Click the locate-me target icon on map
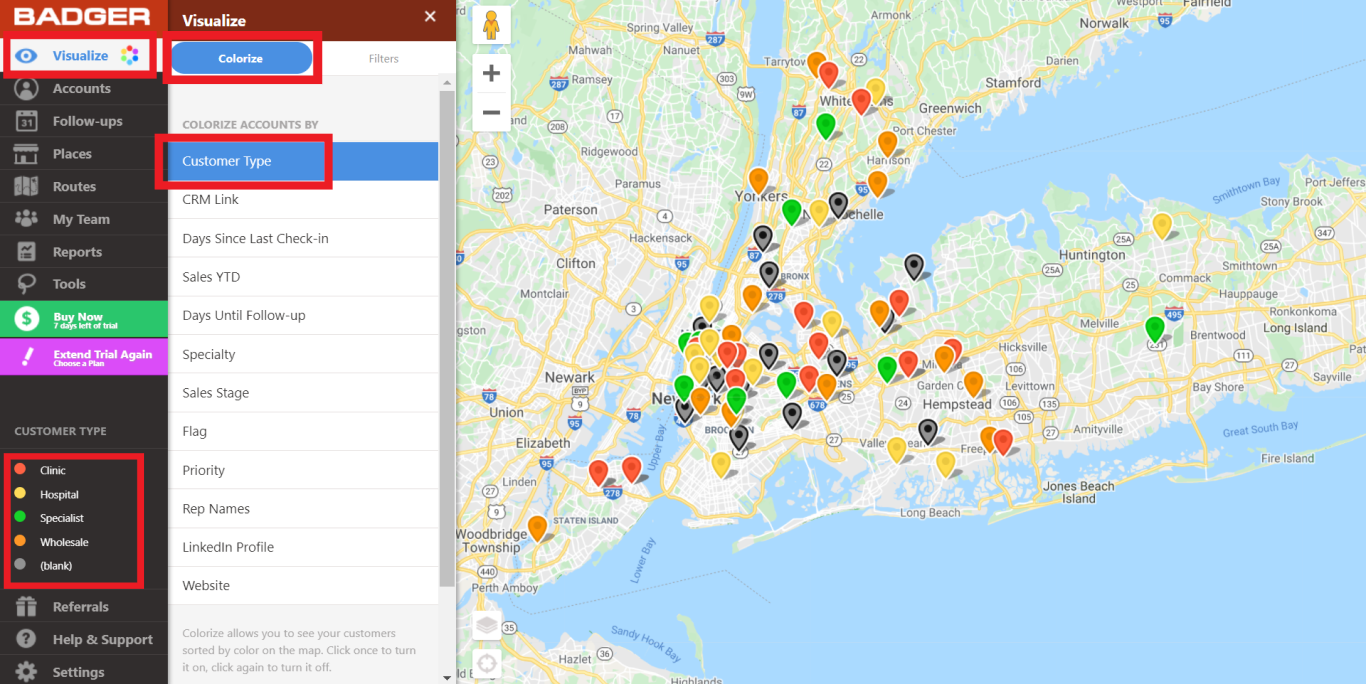This screenshot has width=1366, height=684. click(486, 664)
